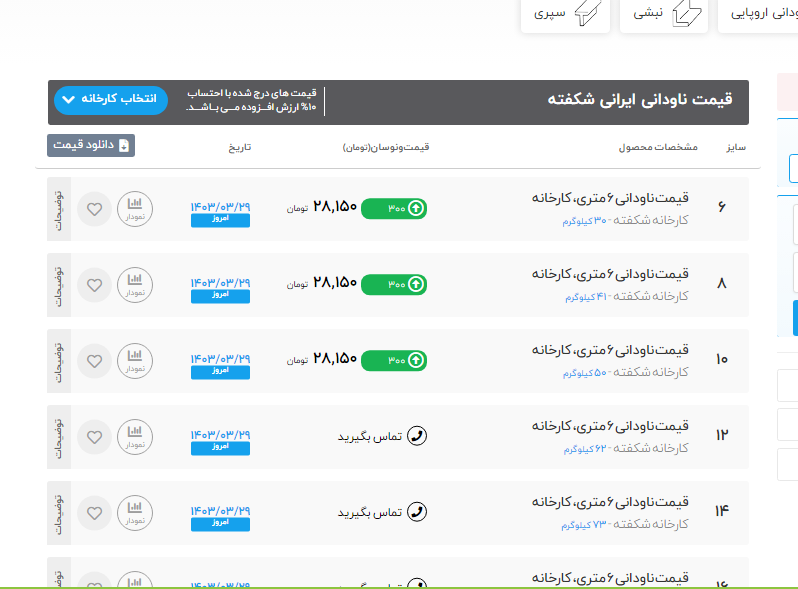
Task: Click the نمودار icon in size 10 row
Action: [x=135, y=360]
